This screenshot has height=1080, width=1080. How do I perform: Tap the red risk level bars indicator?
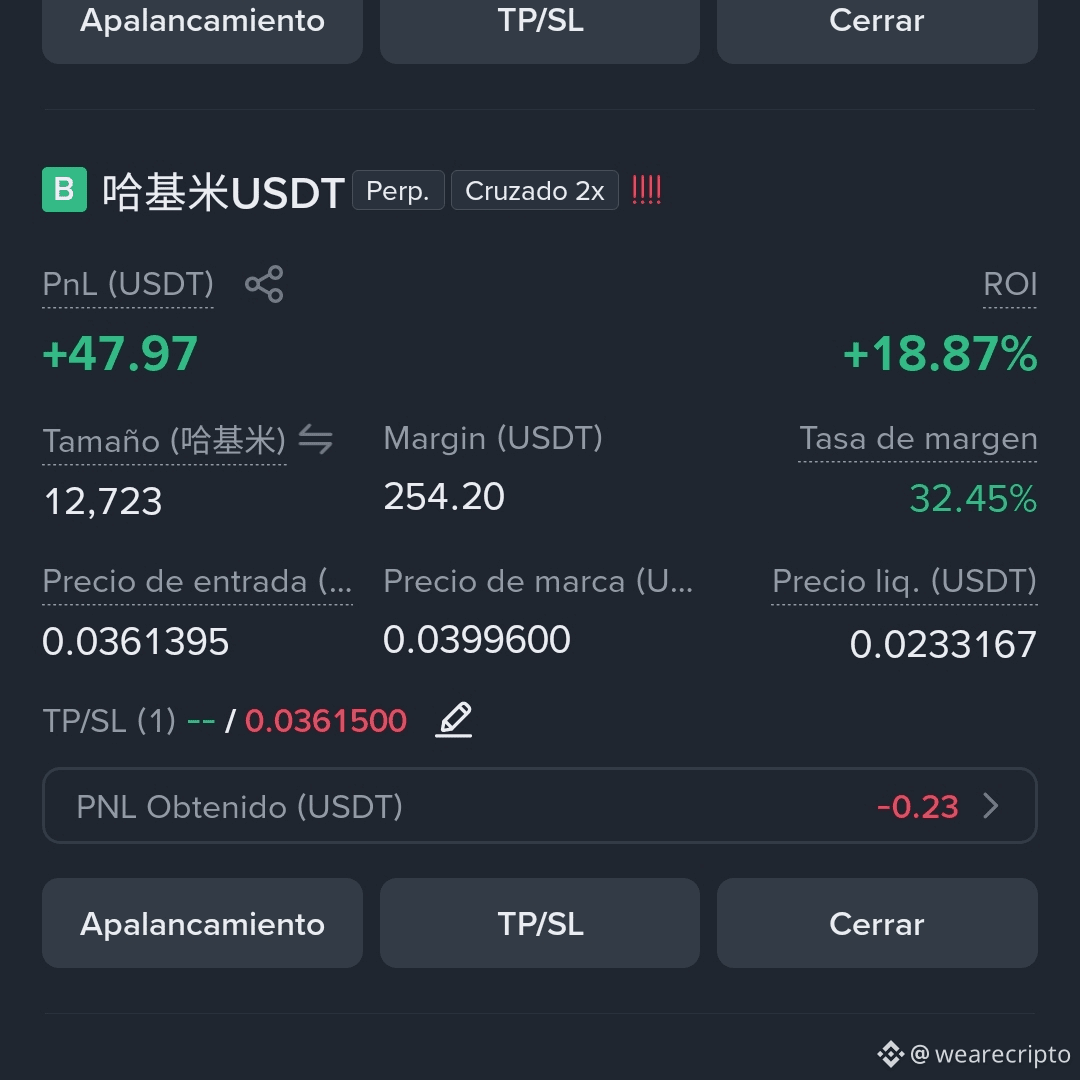[646, 190]
